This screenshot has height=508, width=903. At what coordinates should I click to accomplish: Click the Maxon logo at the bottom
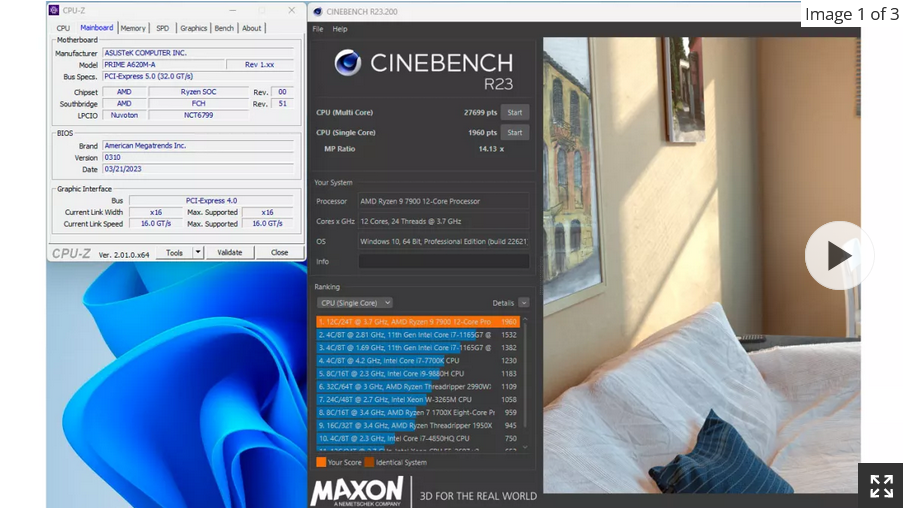pyautogui.click(x=357, y=491)
